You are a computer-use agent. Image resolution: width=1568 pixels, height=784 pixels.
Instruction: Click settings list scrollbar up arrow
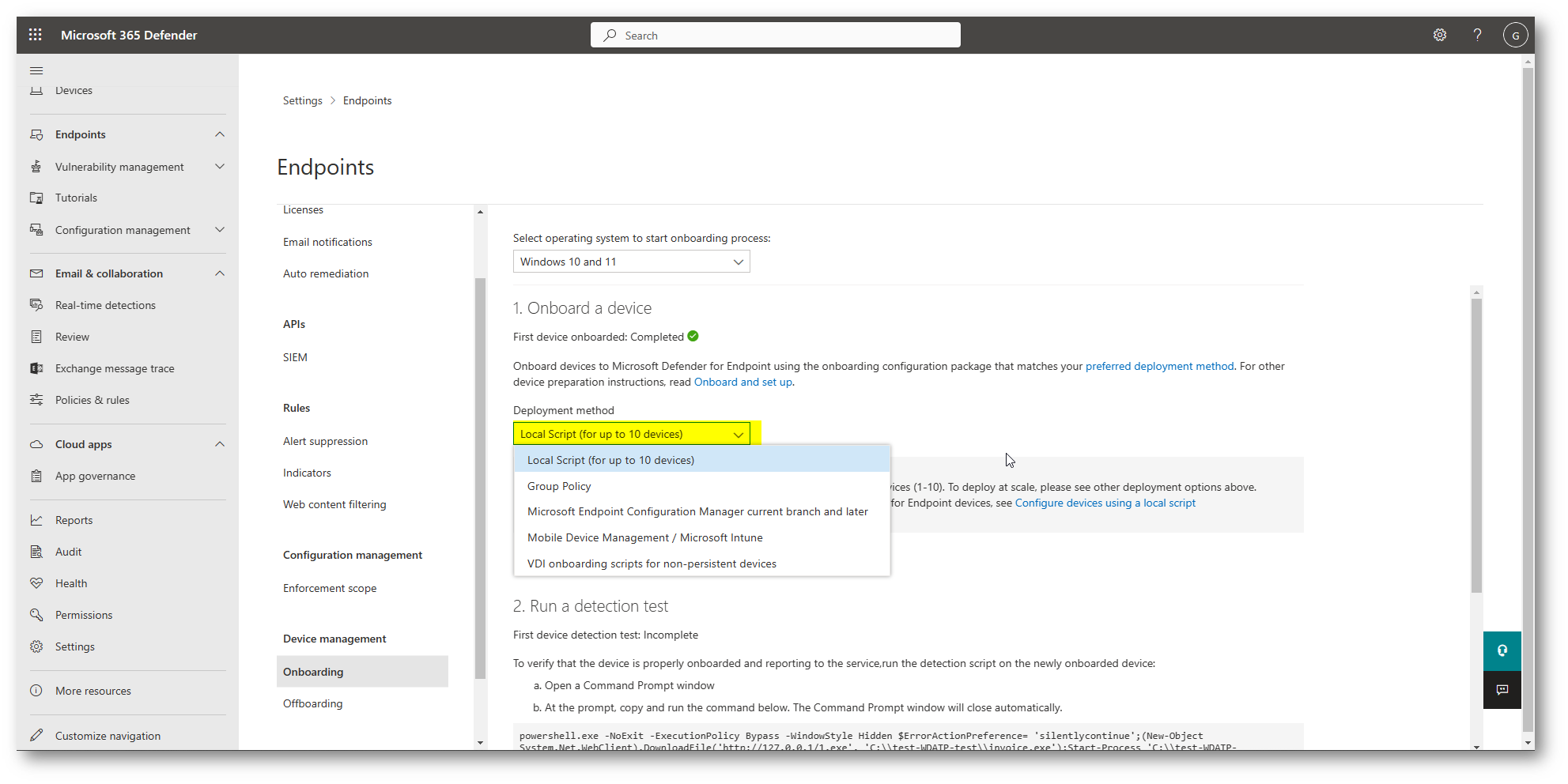coord(480,212)
